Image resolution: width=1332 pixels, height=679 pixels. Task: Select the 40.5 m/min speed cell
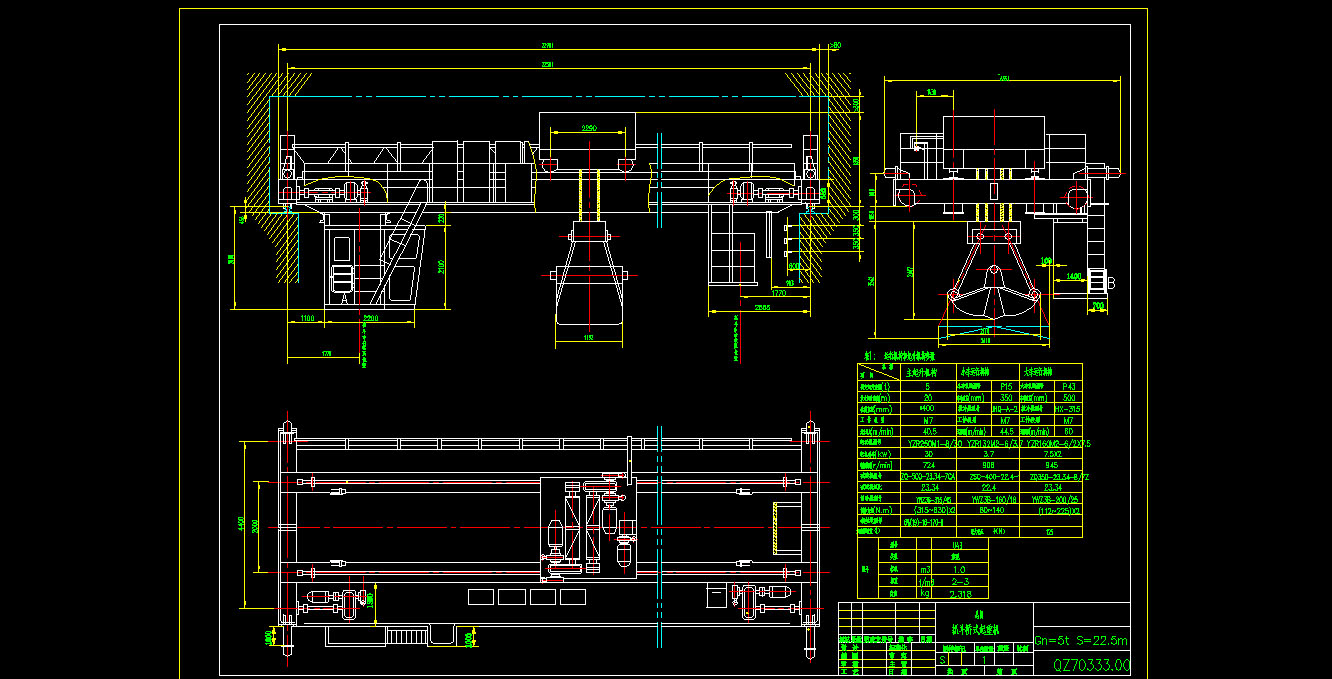coord(928,432)
